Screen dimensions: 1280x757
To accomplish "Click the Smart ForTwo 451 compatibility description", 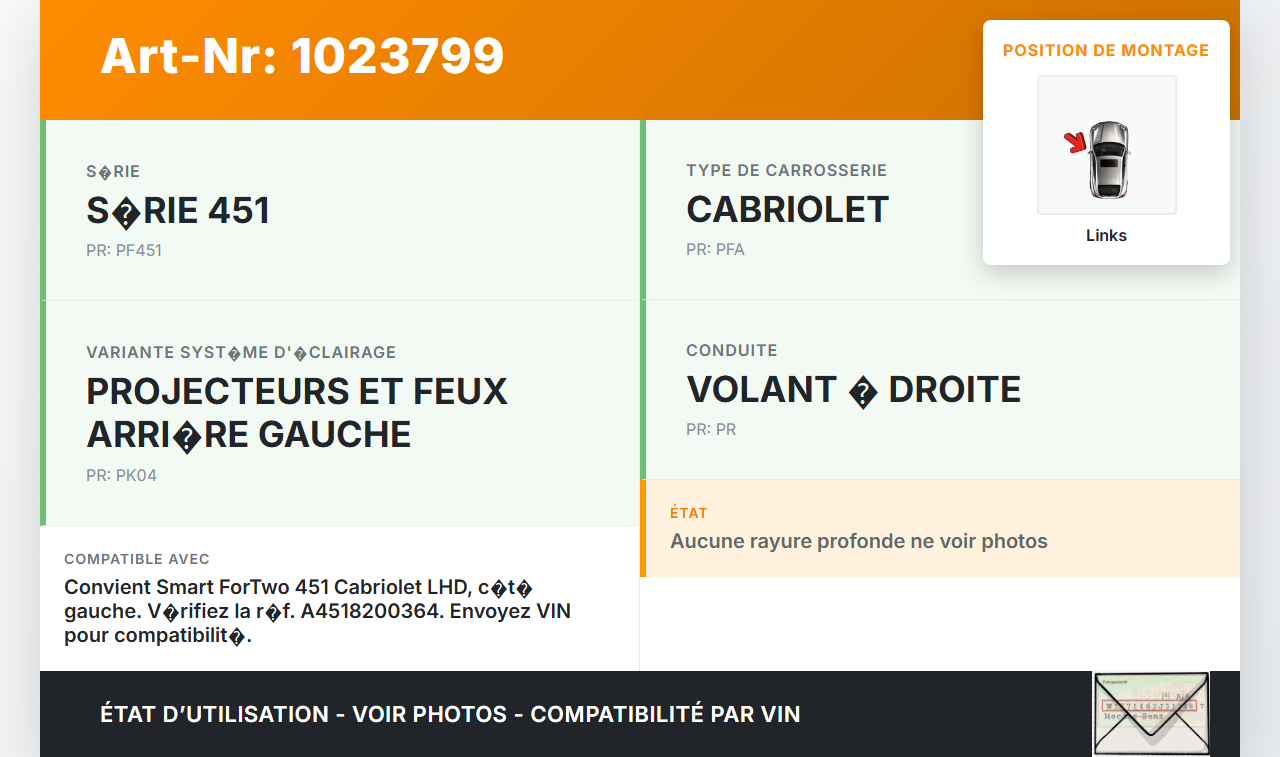I will pyautogui.click(x=317, y=611).
